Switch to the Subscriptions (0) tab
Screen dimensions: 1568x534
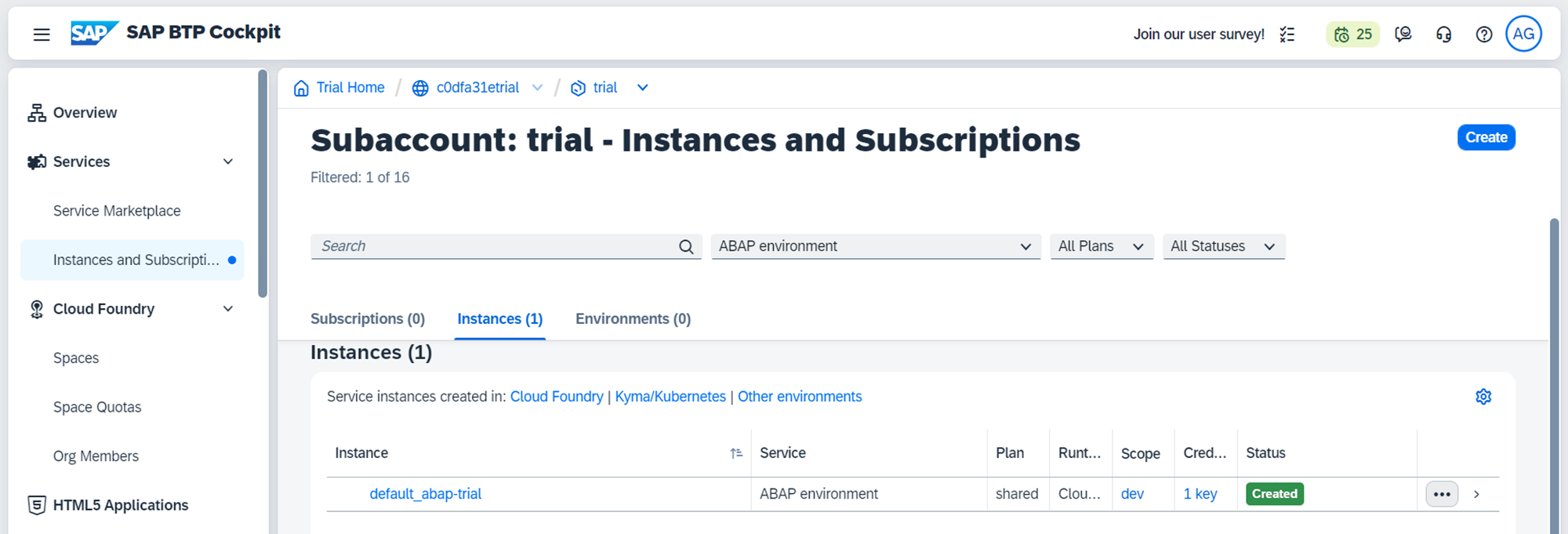coord(367,319)
